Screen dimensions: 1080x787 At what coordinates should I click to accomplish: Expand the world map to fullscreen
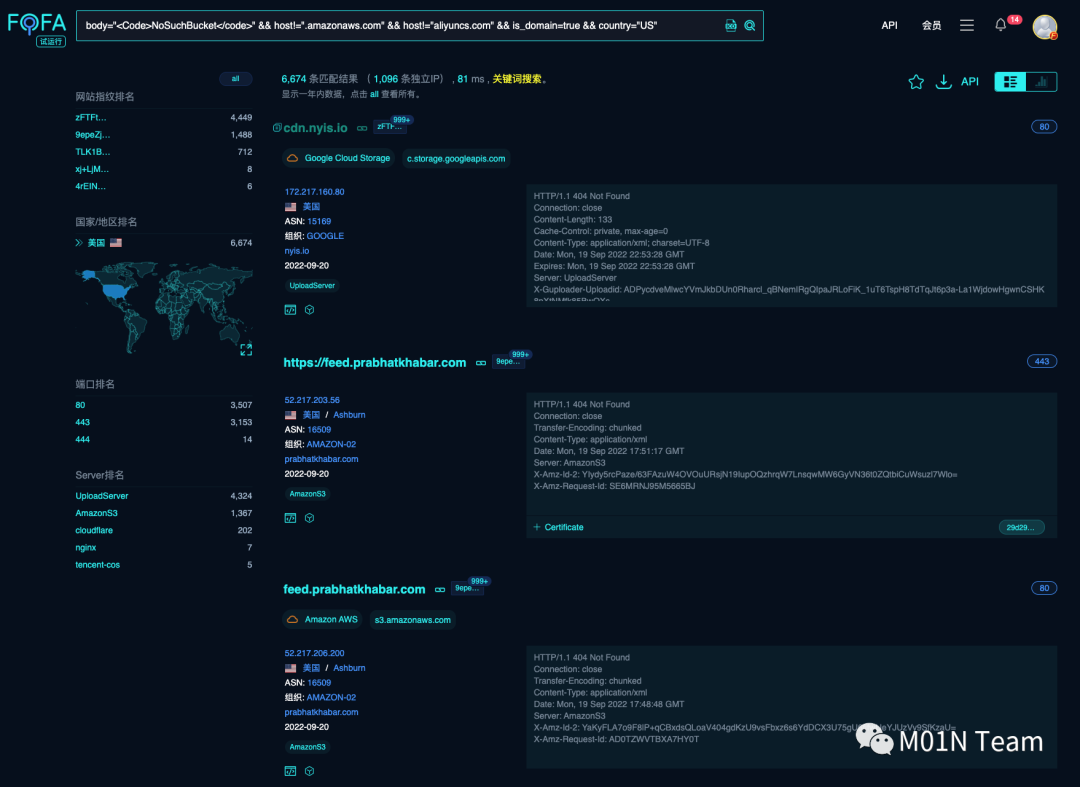click(246, 350)
